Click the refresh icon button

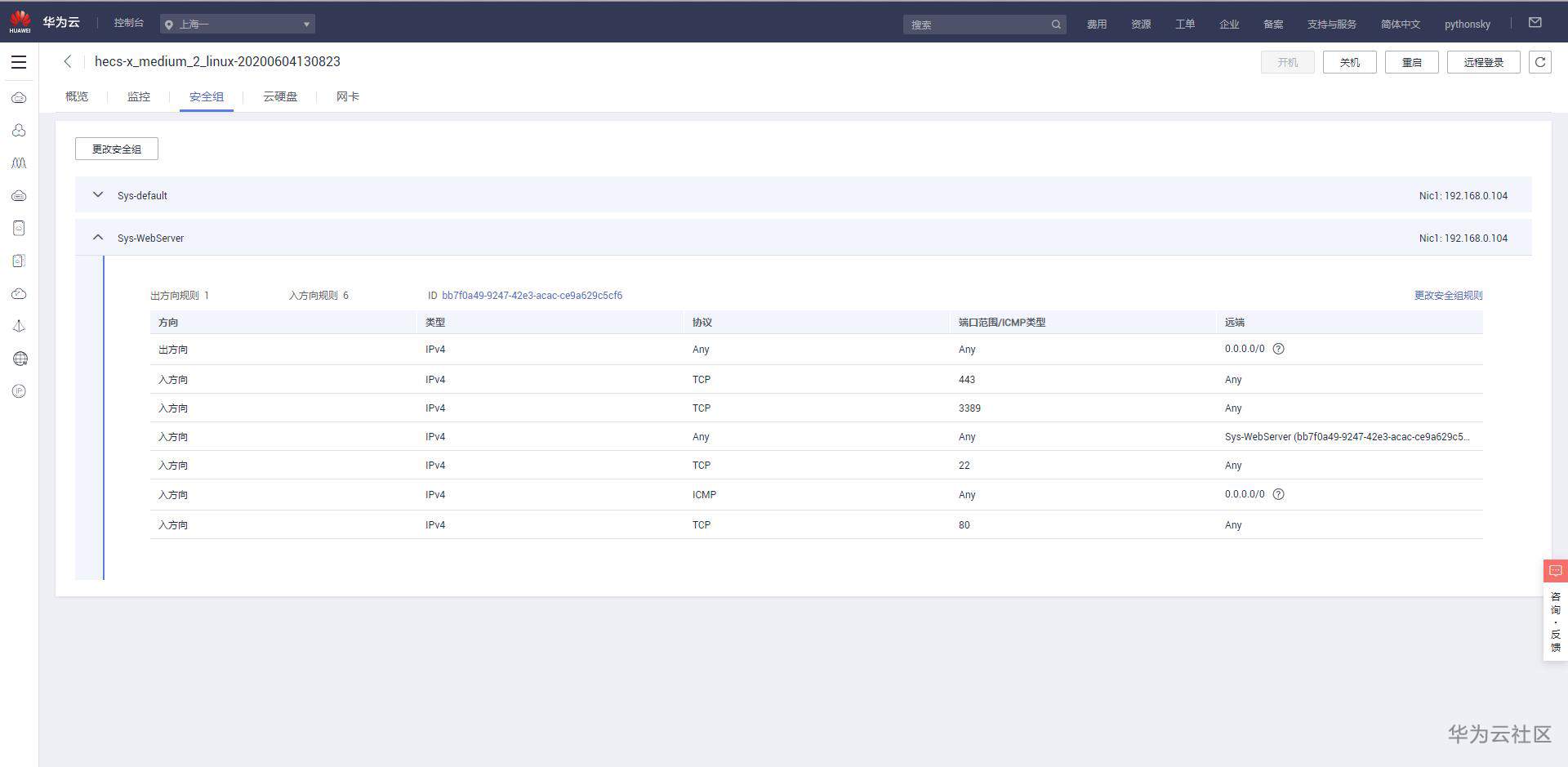1540,62
